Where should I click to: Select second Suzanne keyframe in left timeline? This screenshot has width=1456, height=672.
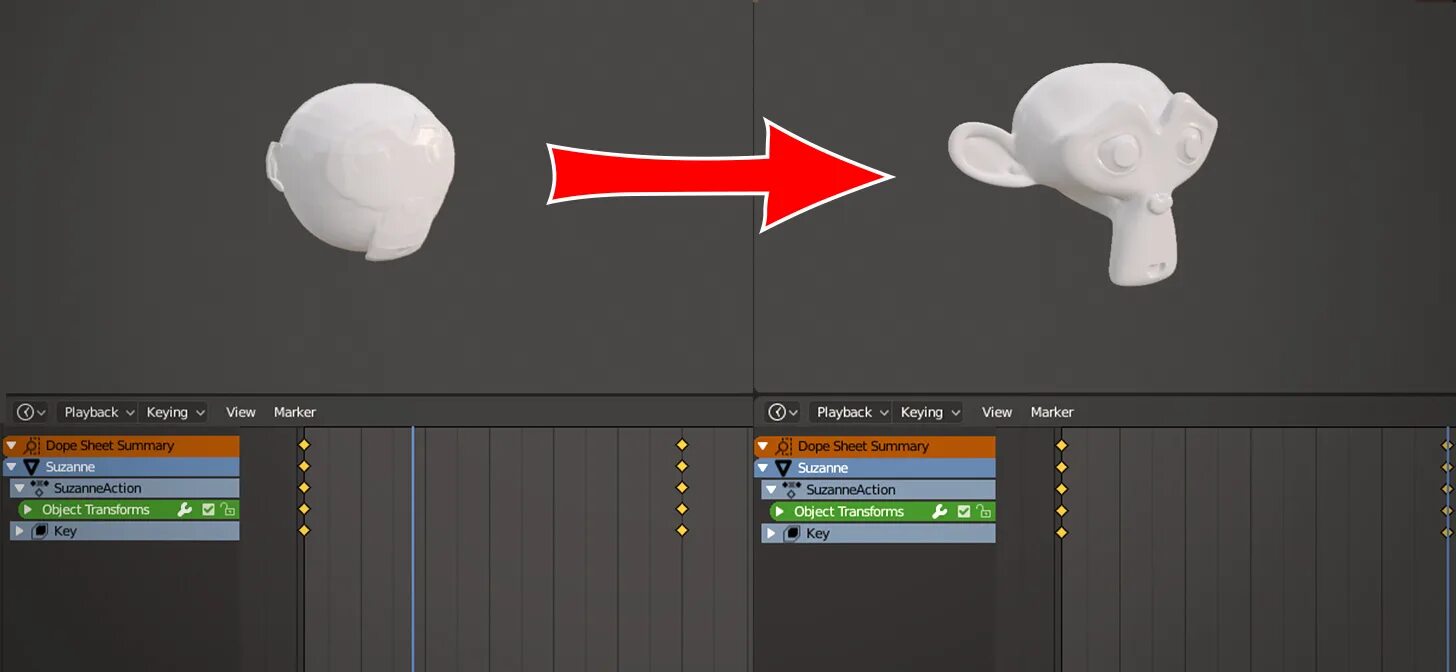[682, 466]
